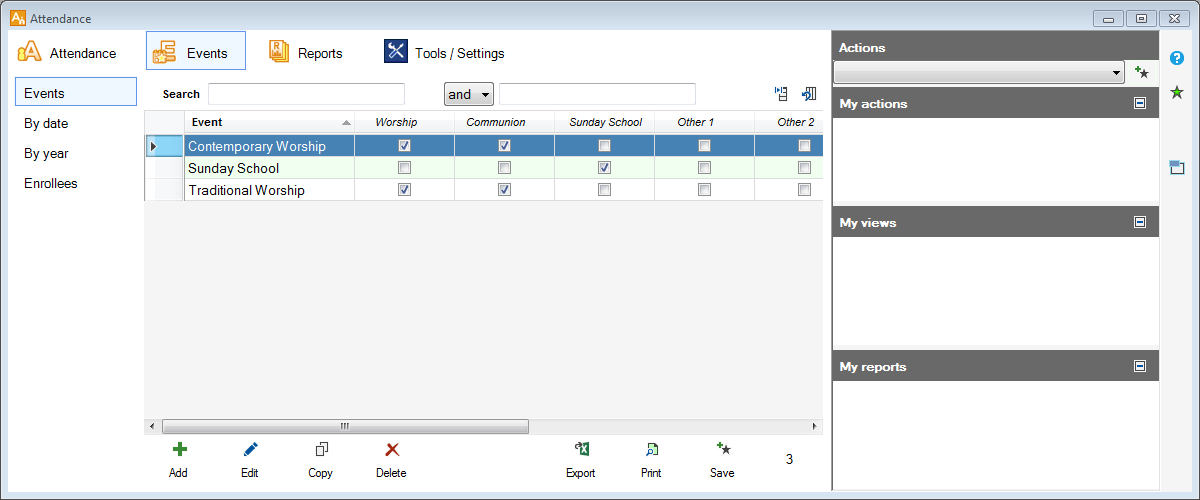This screenshot has width=1200, height=500.
Task: Open Enrollees in the left sidebar
Action: [51, 183]
